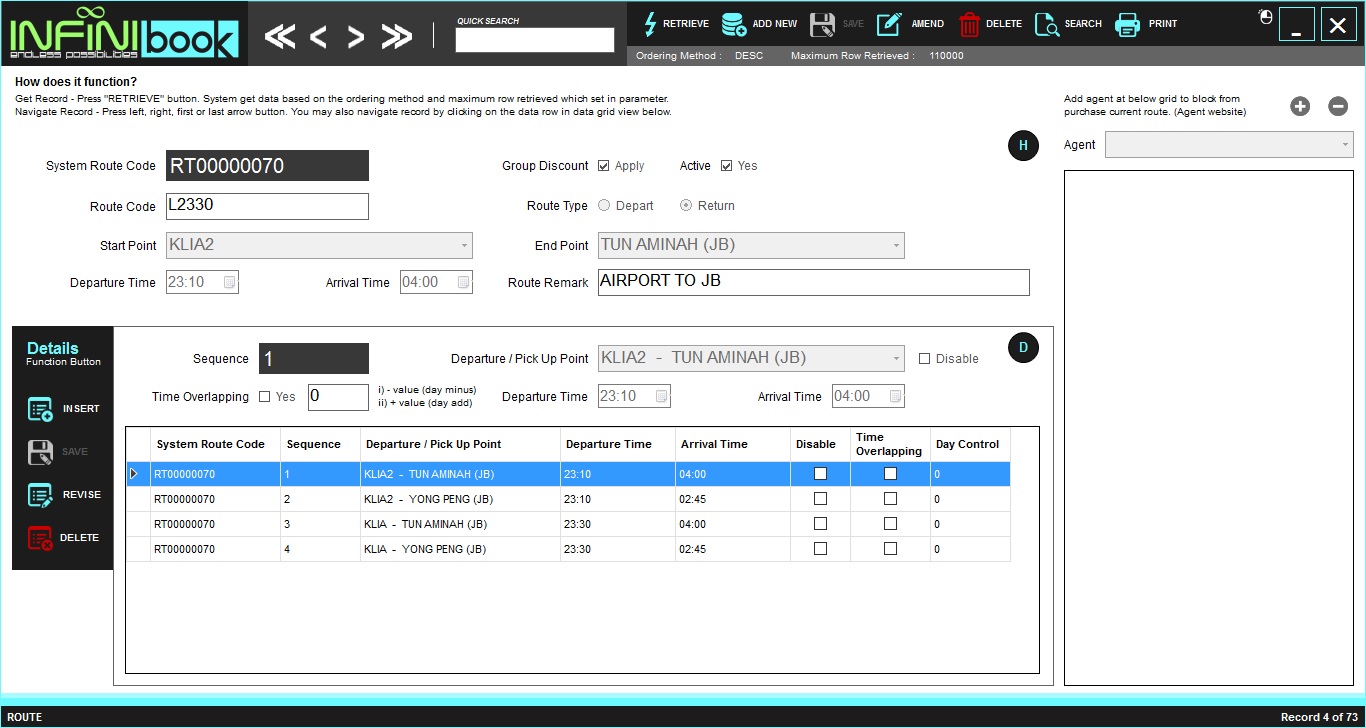The width and height of the screenshot is (1366, 728).
Task: Click the Route Code field L2330
Action: pos(267,206)
